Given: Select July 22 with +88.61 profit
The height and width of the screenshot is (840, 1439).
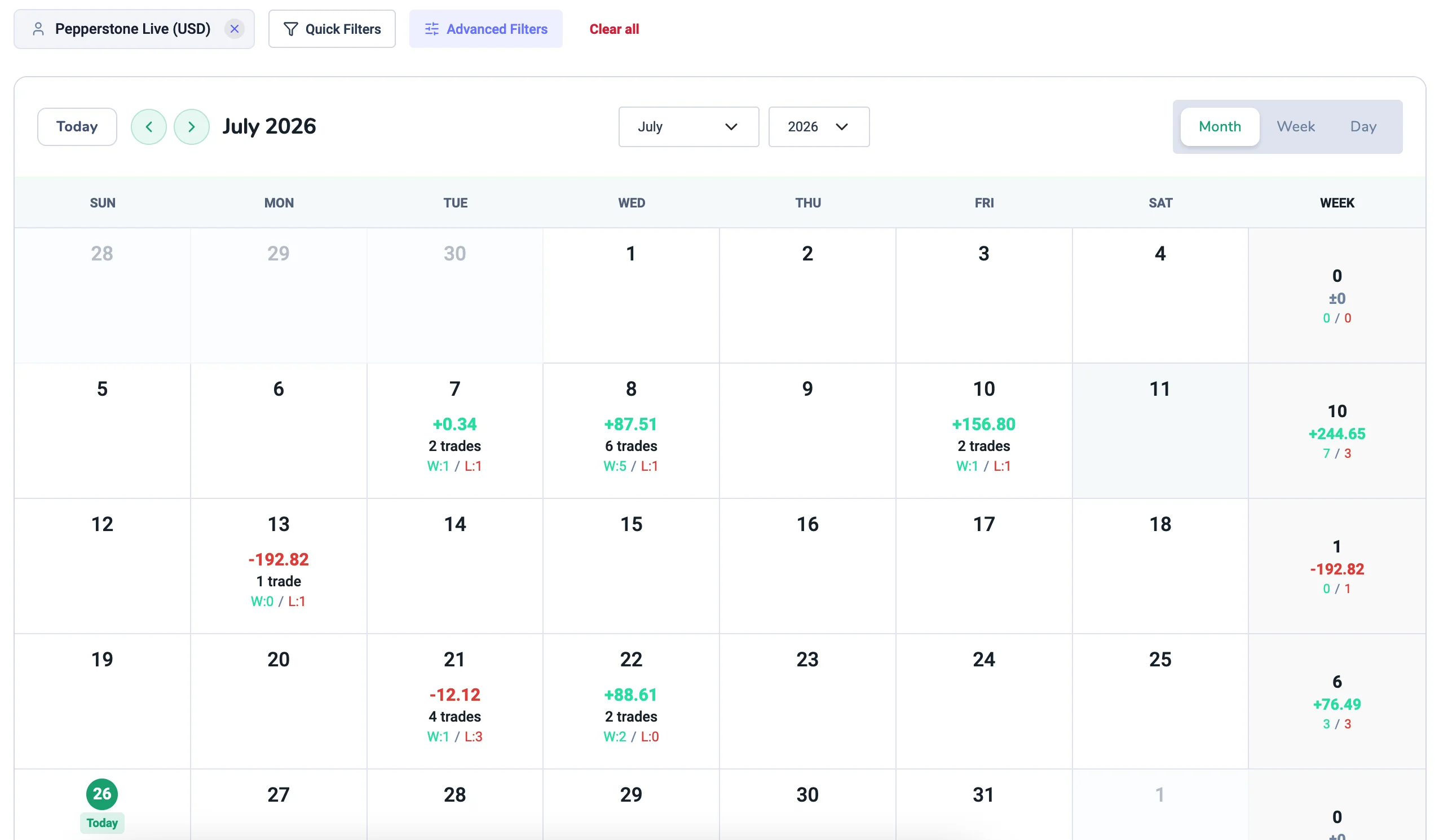Looking at the screenshot, I should coord(631,701).
